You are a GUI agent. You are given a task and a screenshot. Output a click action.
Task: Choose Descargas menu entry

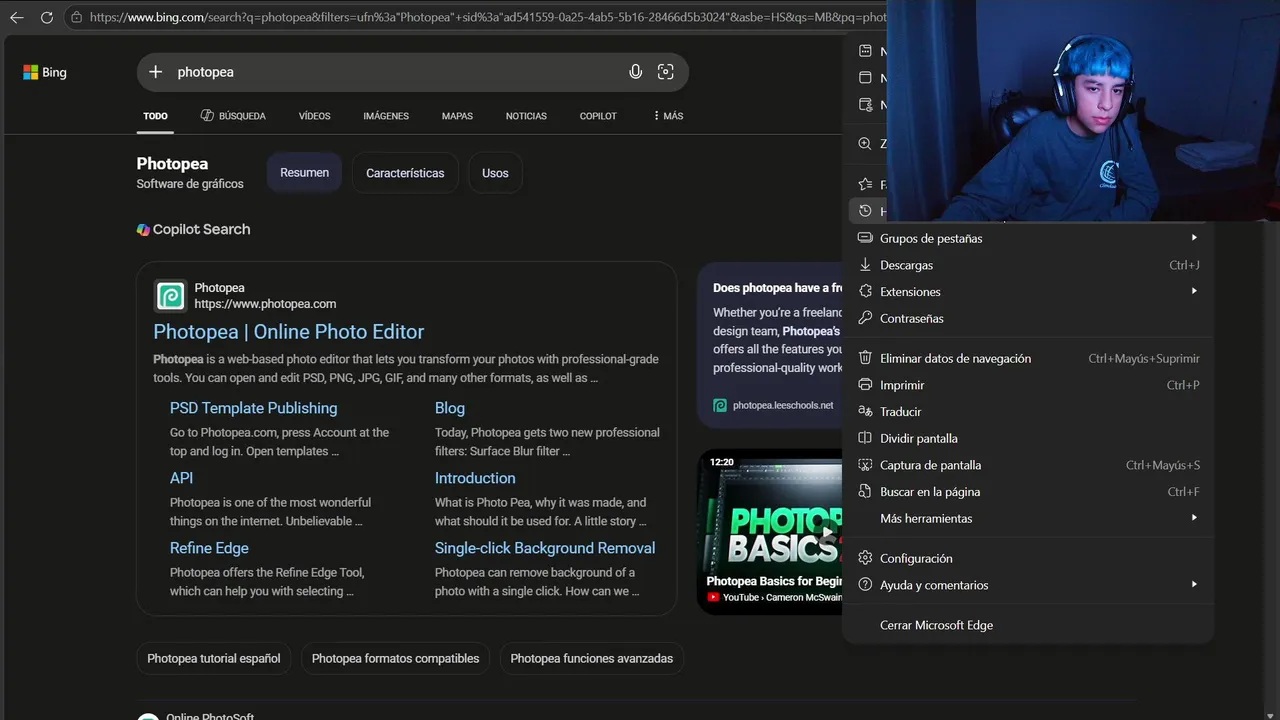pos(1028,265)
